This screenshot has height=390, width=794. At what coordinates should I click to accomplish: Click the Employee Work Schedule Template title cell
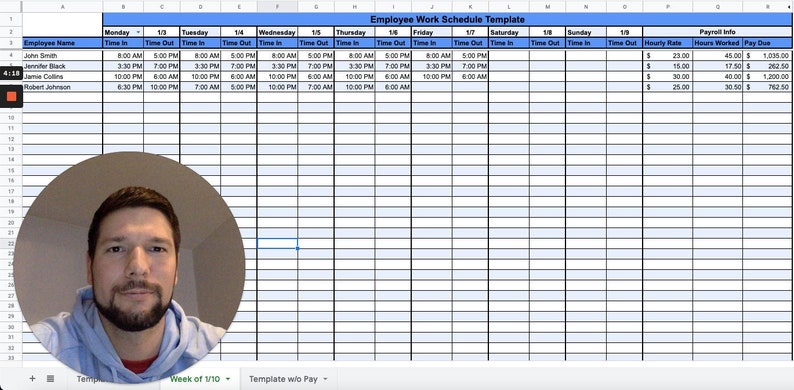[447, 19]
